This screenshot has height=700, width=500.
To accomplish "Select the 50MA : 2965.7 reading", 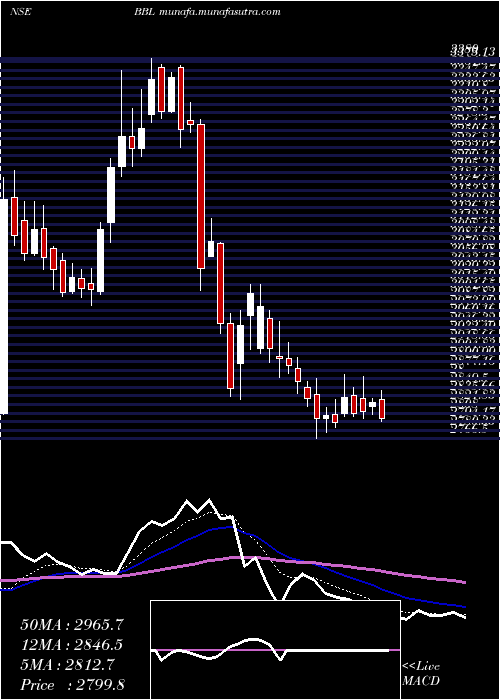I will tap(72, 625).
